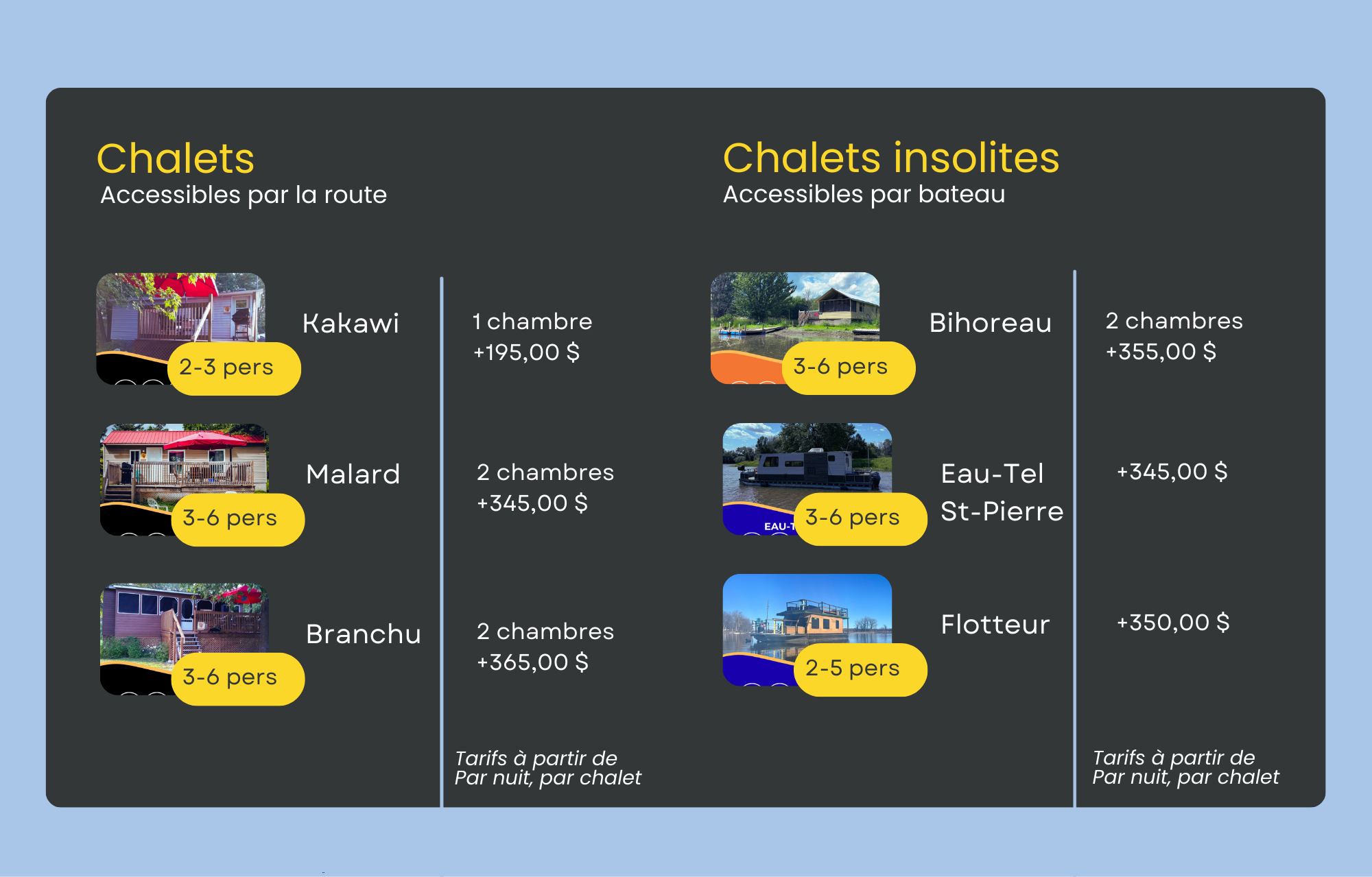The image size is (1372, 877).
Task: Click the yellow Chalets insolites heading
Action: (x=890, y=158)
